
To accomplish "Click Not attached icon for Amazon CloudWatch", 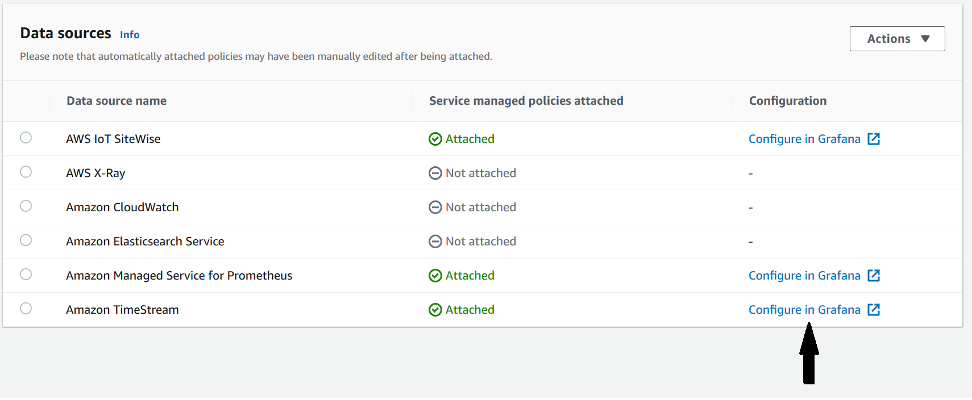I will point(435,207).
